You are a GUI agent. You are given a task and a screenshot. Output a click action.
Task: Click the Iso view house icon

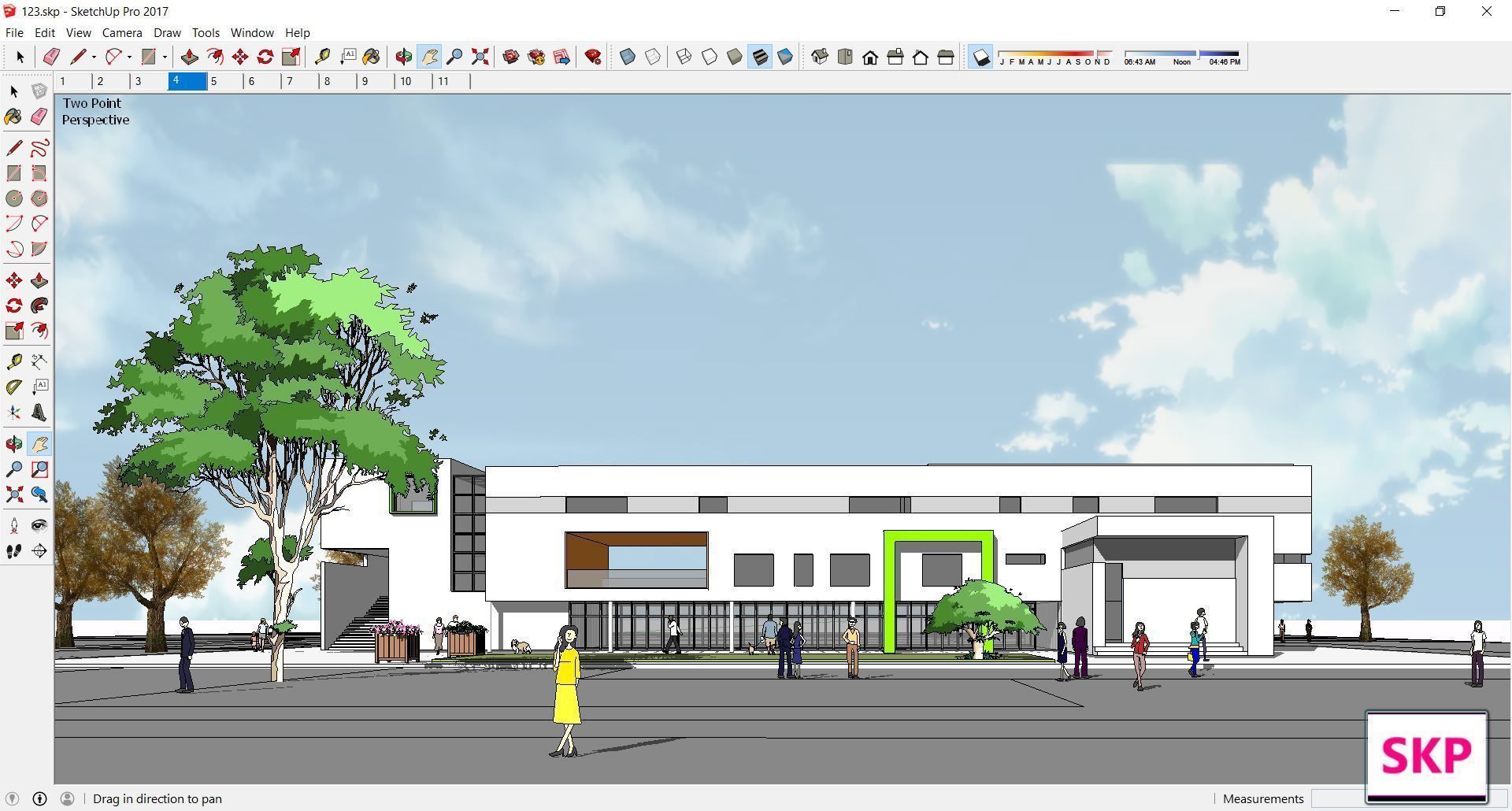(820, 57)
